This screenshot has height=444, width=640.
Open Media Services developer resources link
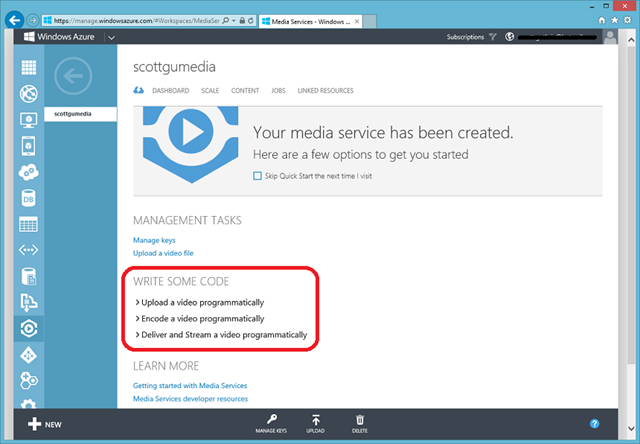click(190, 399)
